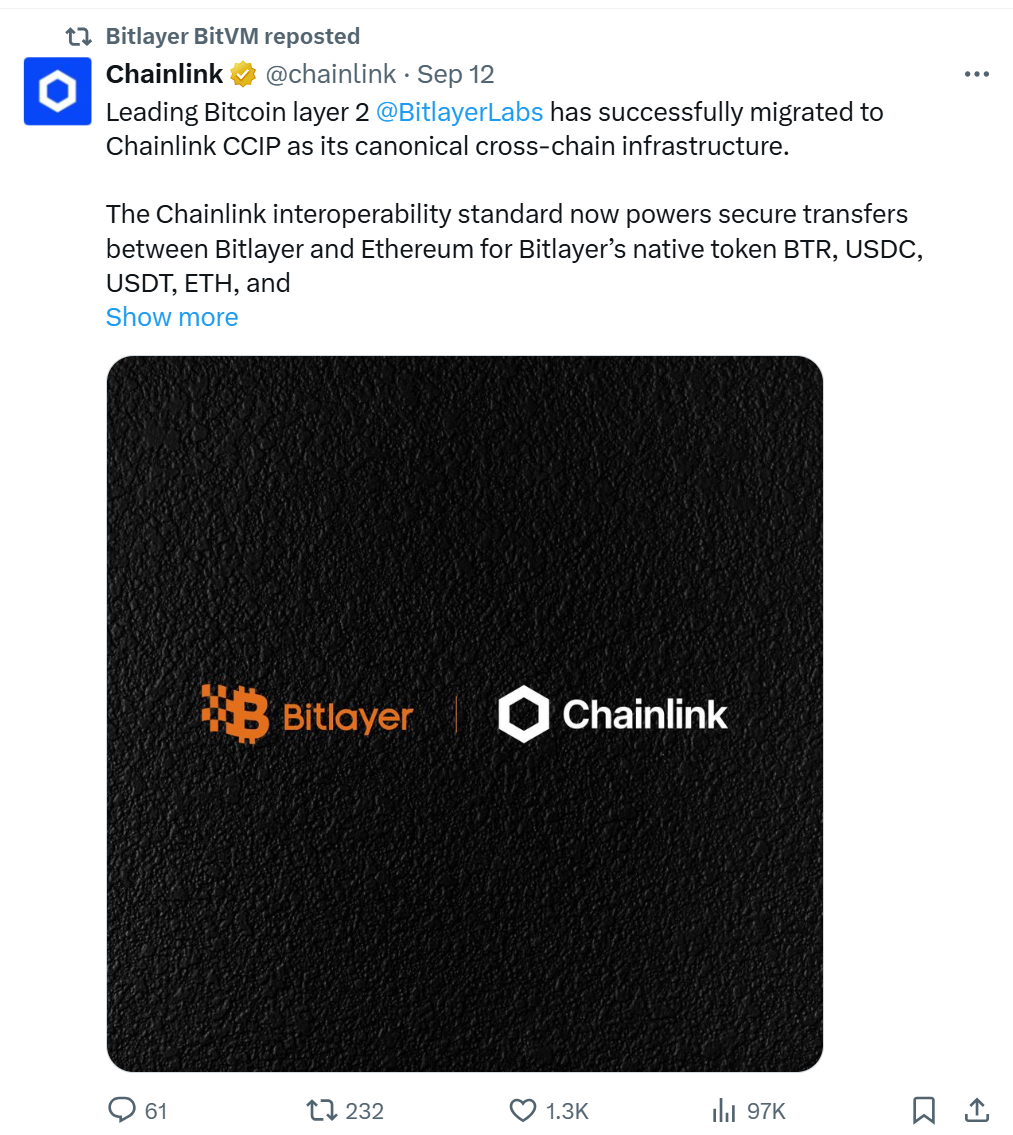1013x1135 pixels.
Task: Bookmark this Chainlink post
Action: click(x=924, y=1110)
